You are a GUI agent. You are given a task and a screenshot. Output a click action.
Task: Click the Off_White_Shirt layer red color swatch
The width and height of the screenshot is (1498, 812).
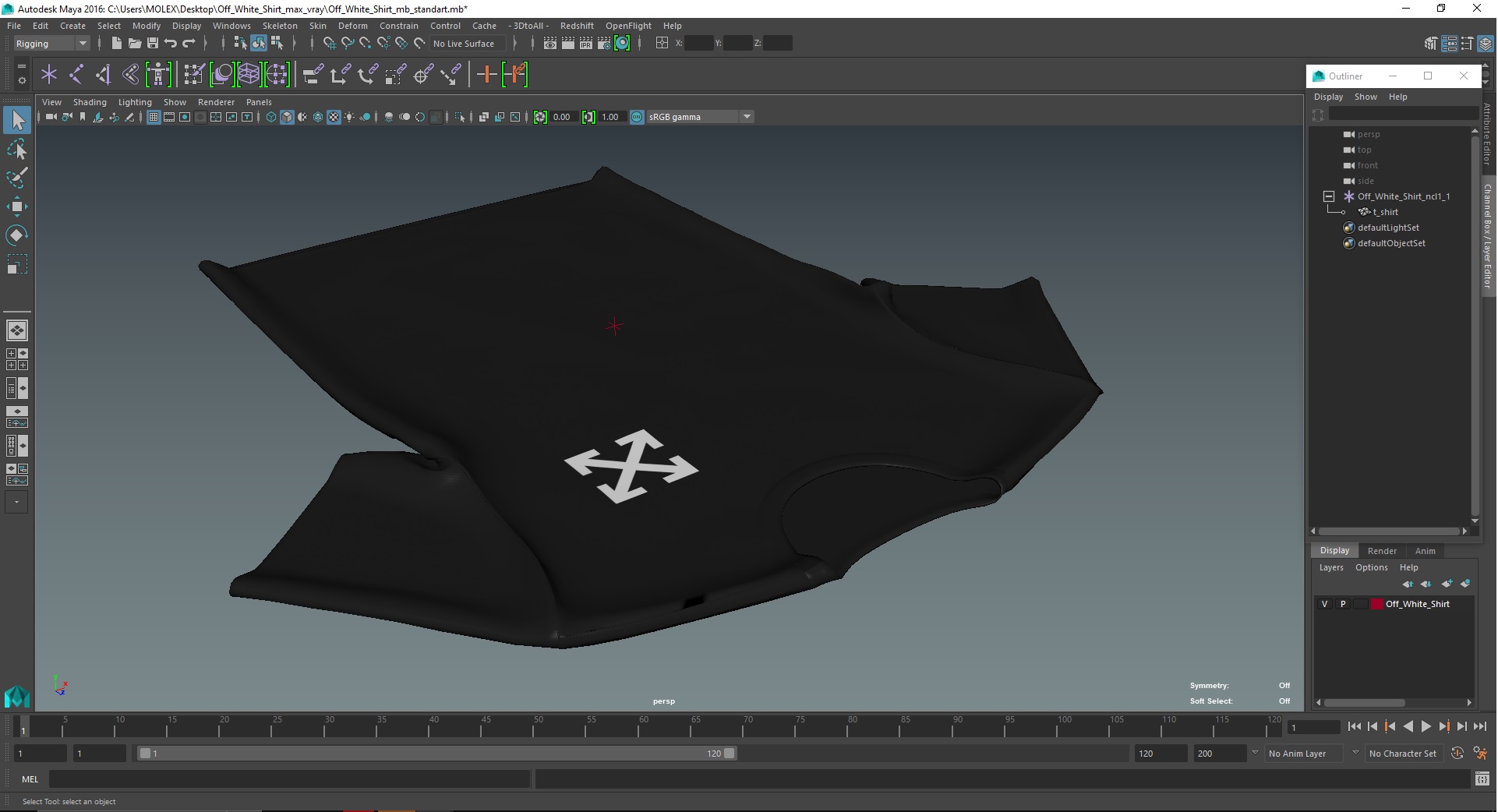click(1377, 604)
